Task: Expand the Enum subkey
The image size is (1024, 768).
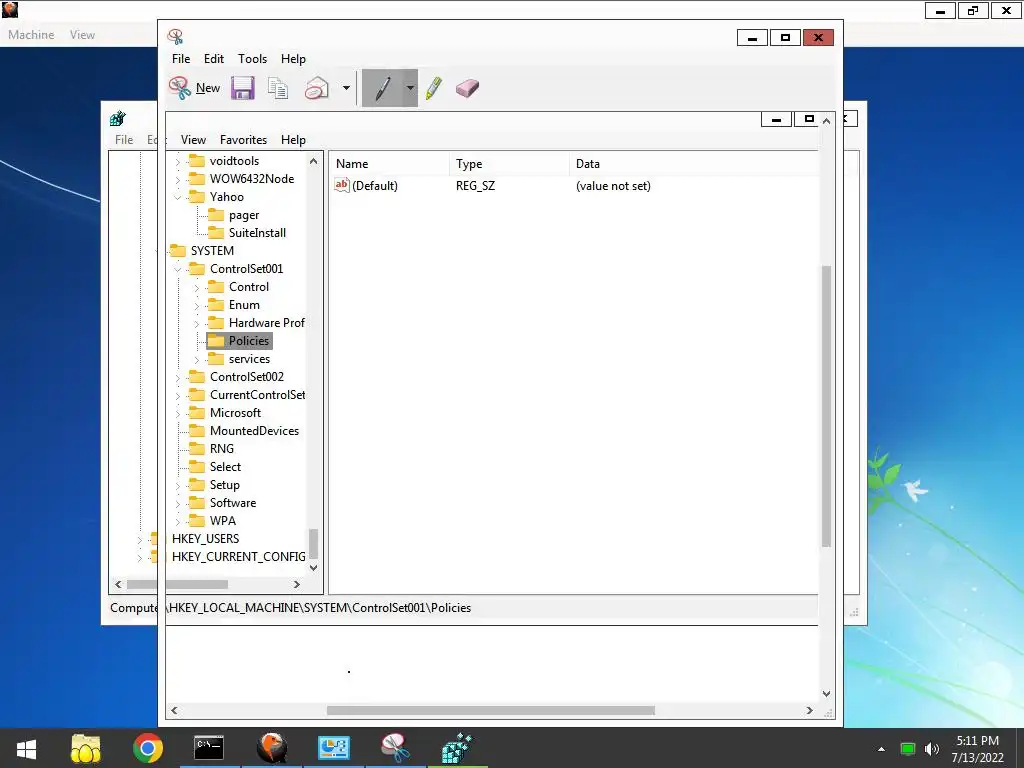Action: point(197,305)
